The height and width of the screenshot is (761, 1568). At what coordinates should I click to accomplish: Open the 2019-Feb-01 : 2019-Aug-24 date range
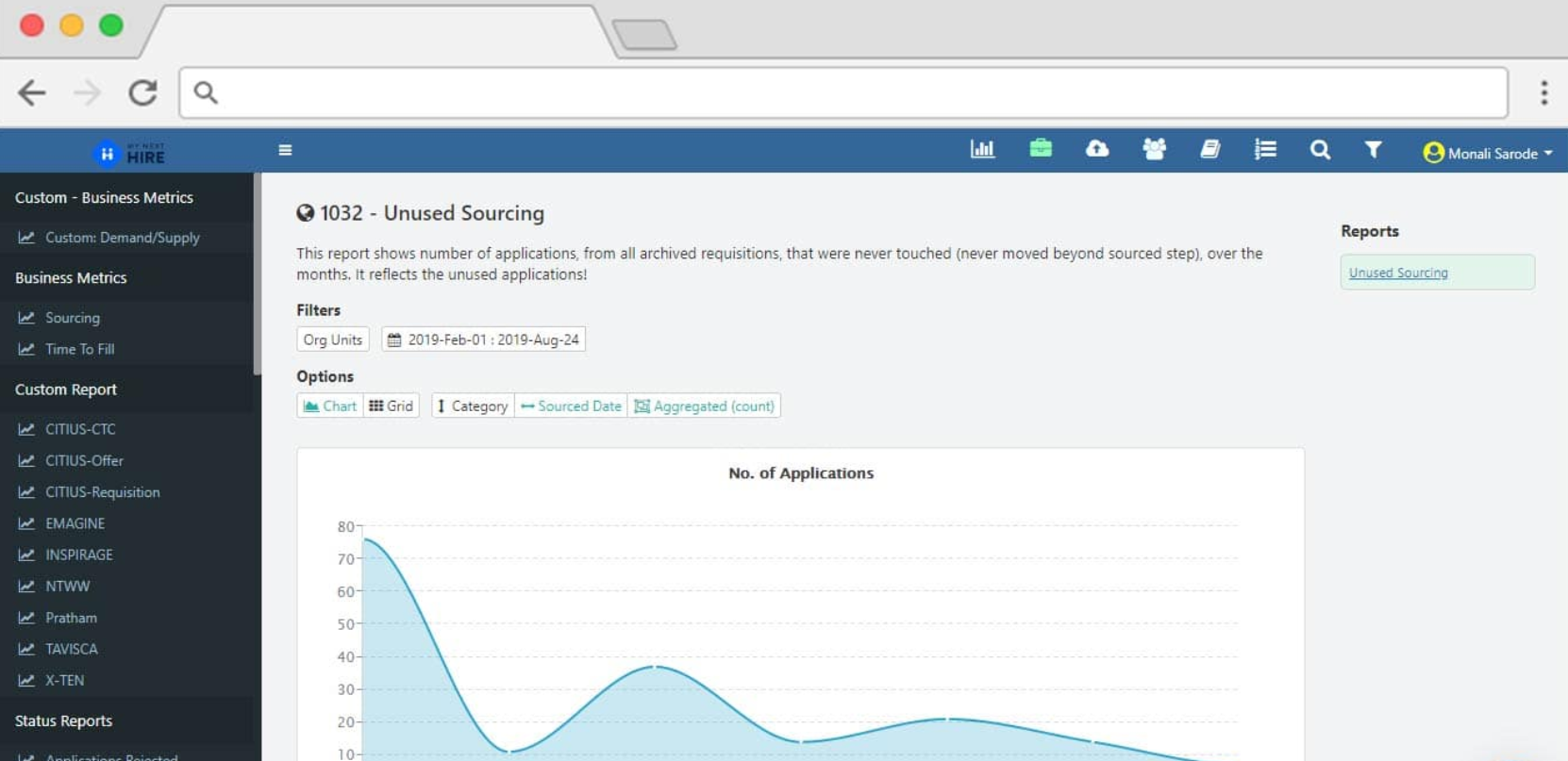pos(483,339)
